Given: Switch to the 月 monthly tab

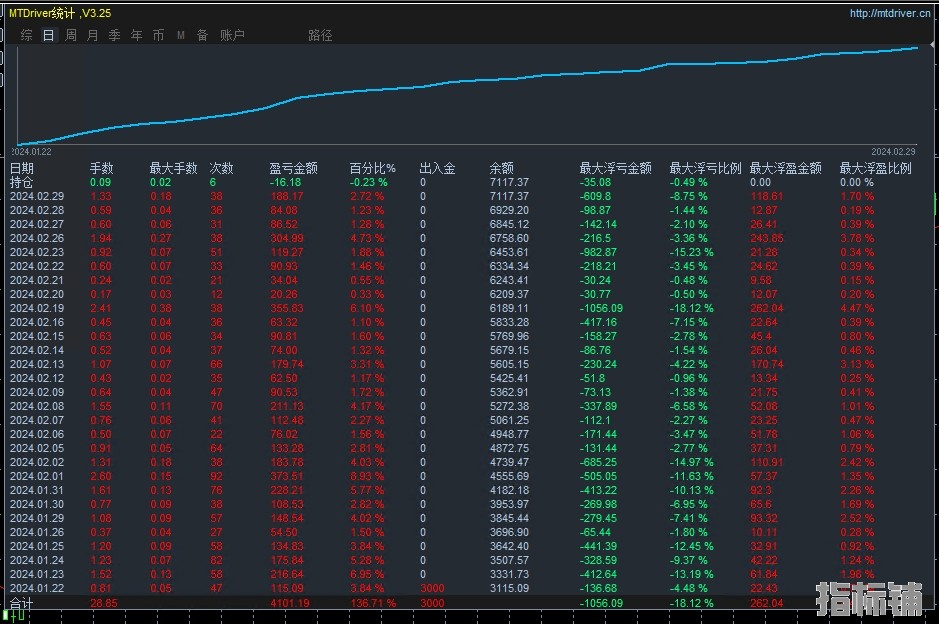Looking at the screenshot, I should 92,35.
